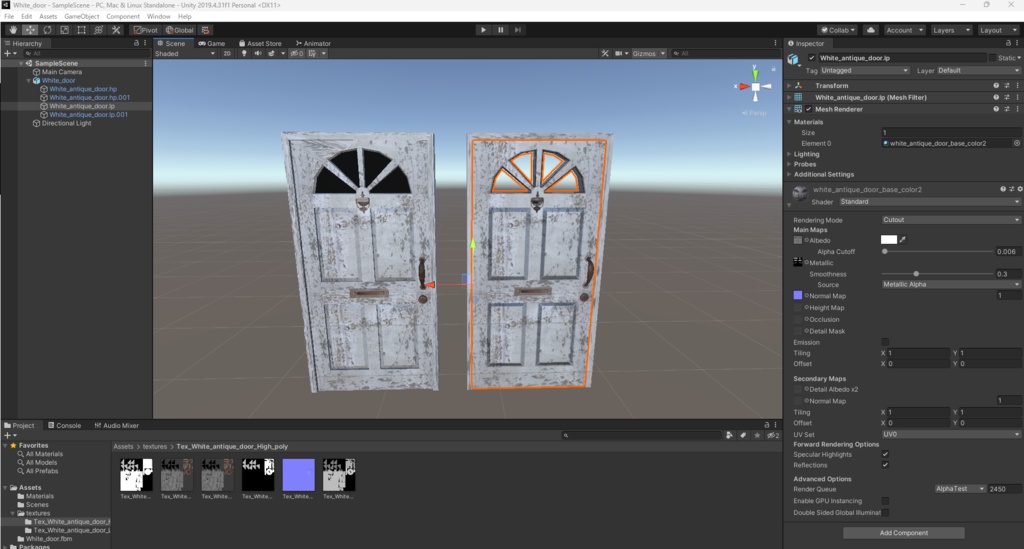Enable GPU Instancing checkbox

pyautogui.click(x=885, y=501)
